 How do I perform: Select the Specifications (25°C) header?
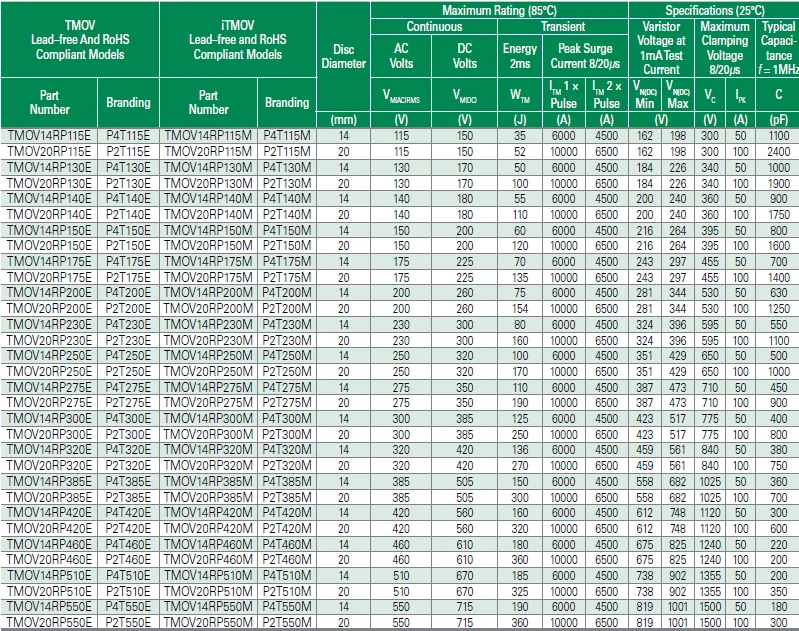(713, 9)
